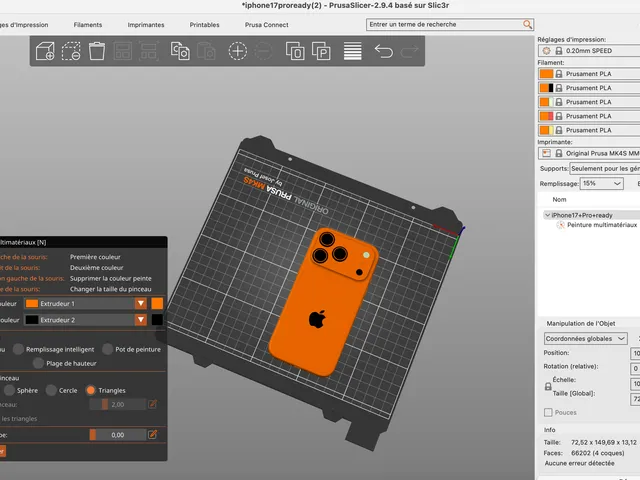Click the Paste toolbar icon

pyautogui.click(x=206, y=51)
